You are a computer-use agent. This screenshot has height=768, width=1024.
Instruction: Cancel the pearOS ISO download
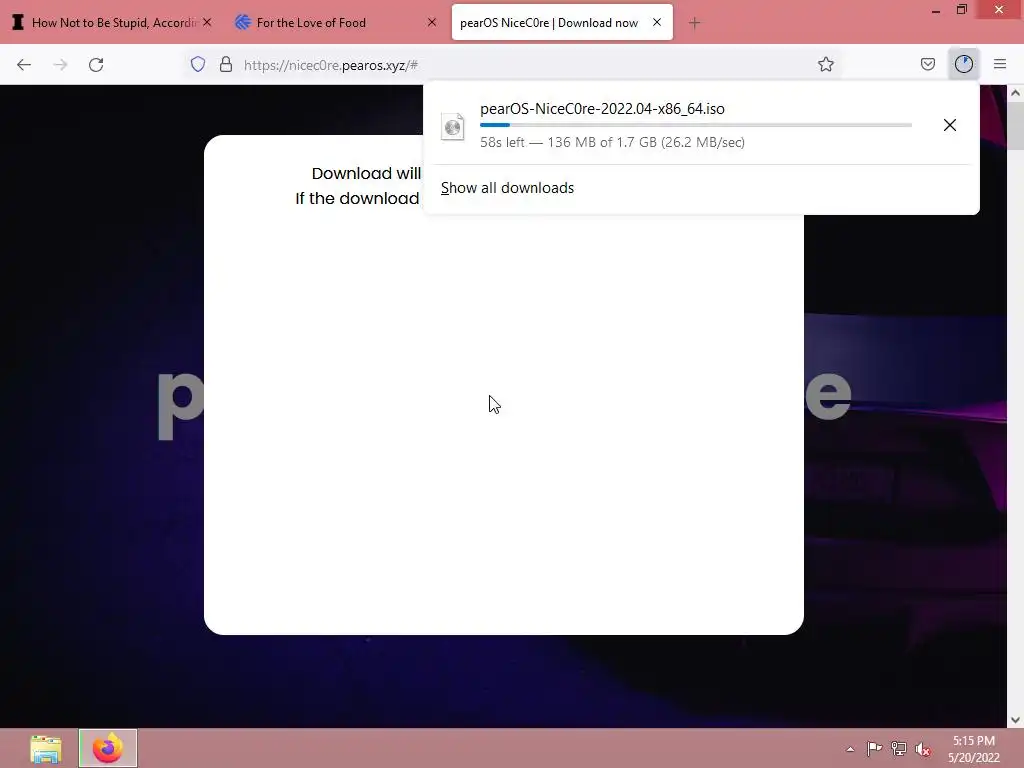point(950,125)
